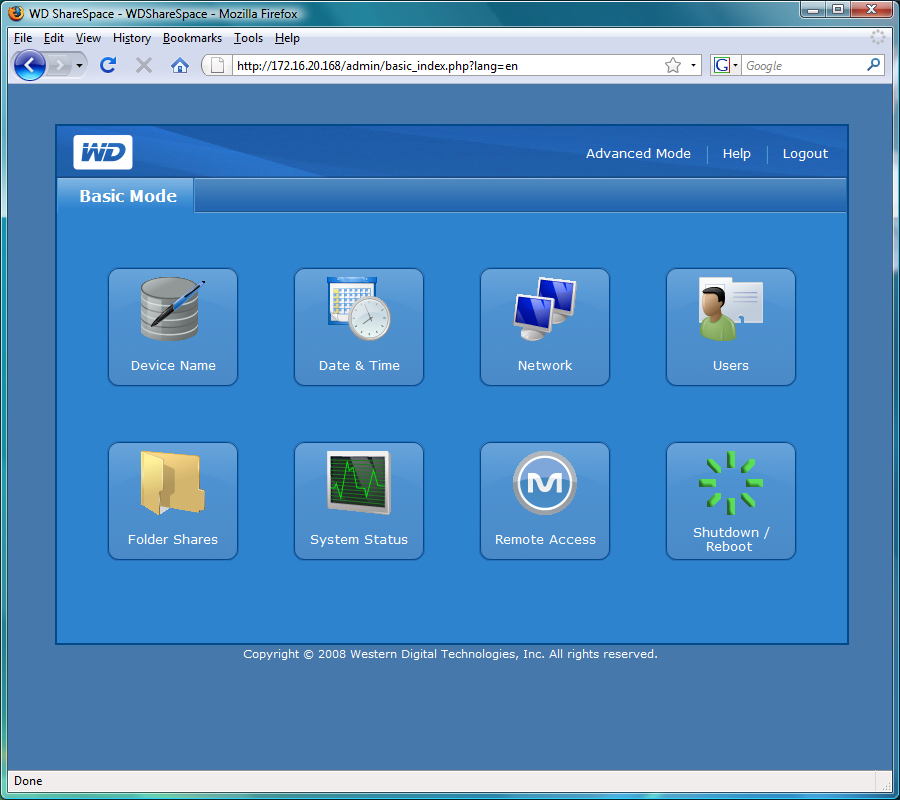Viewport: 900px width, 800px height.
Task: Click the Firefox icon in title bar
Action: click(16, 13)
